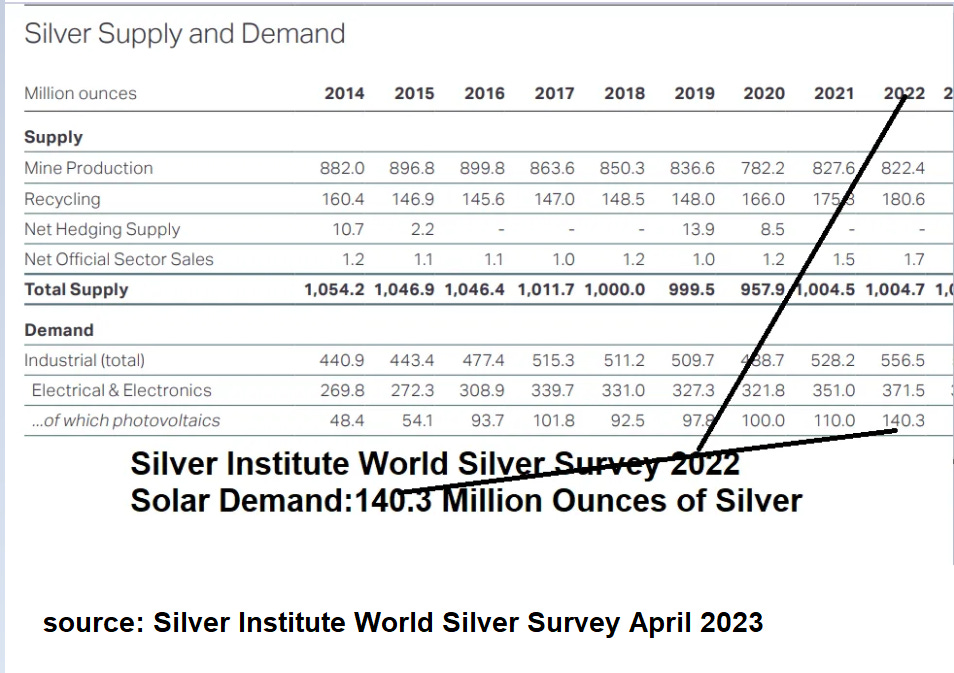
Task: Click the "source: Silver Institute World Silver Survey April 2023" line
Action: [x=403, y=623]
